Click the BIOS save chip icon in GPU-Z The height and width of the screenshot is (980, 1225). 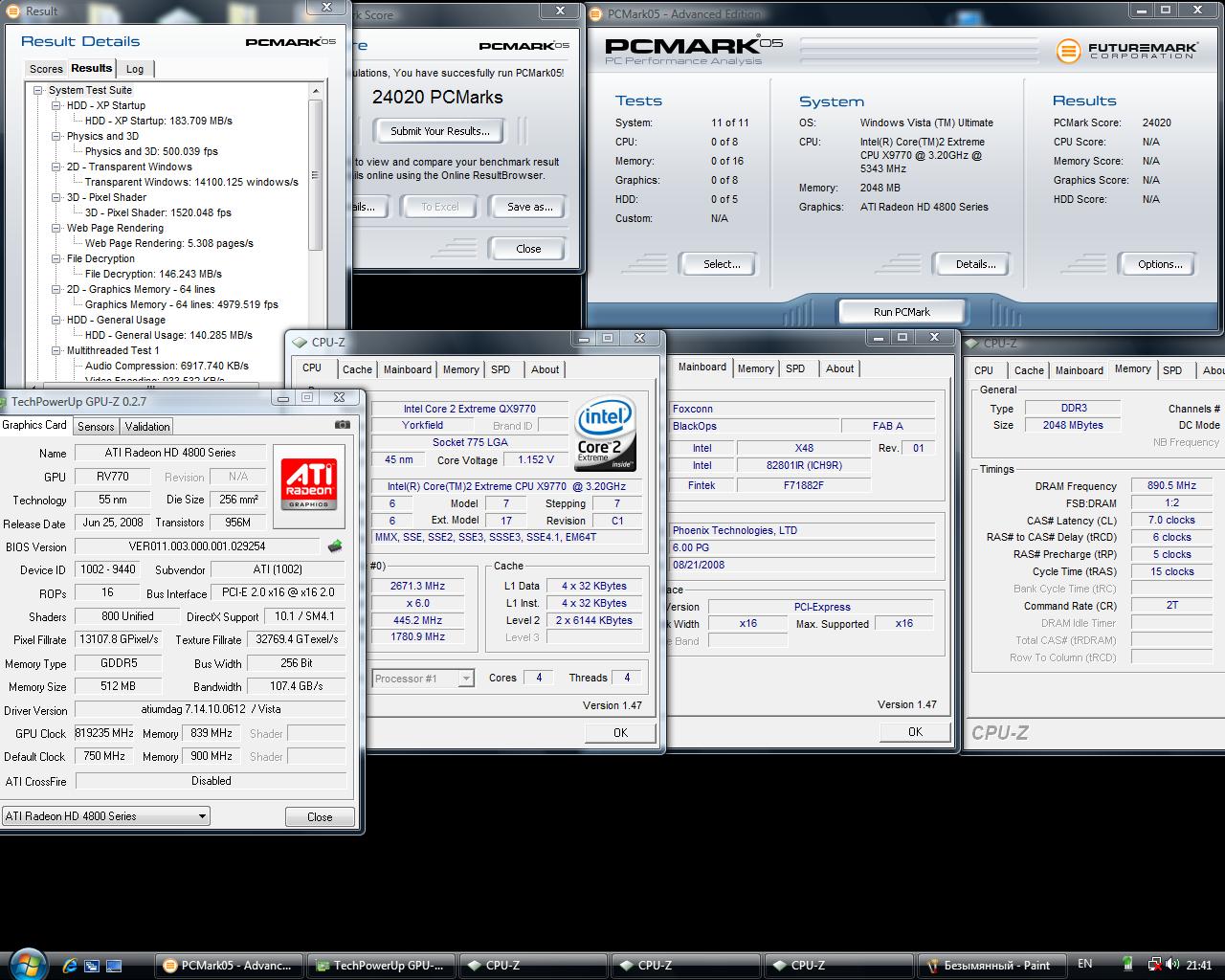click(x=334, y=546)
